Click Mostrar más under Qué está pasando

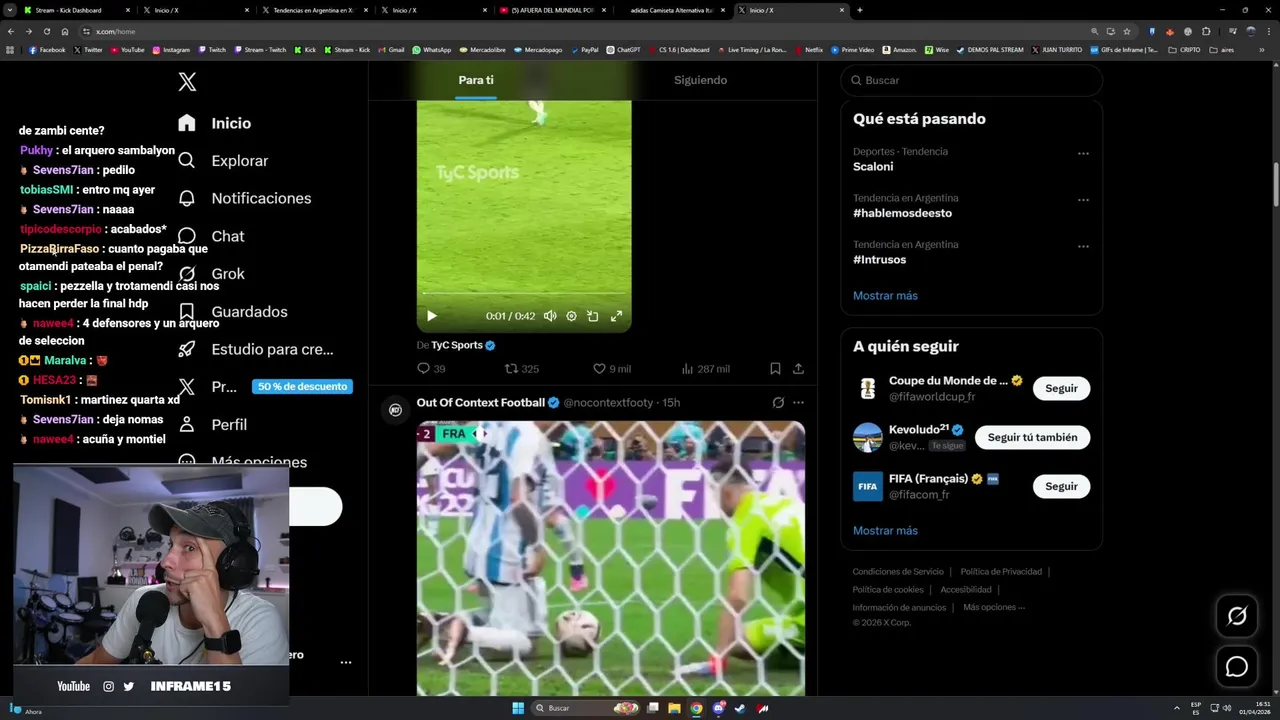click(885, 296)
